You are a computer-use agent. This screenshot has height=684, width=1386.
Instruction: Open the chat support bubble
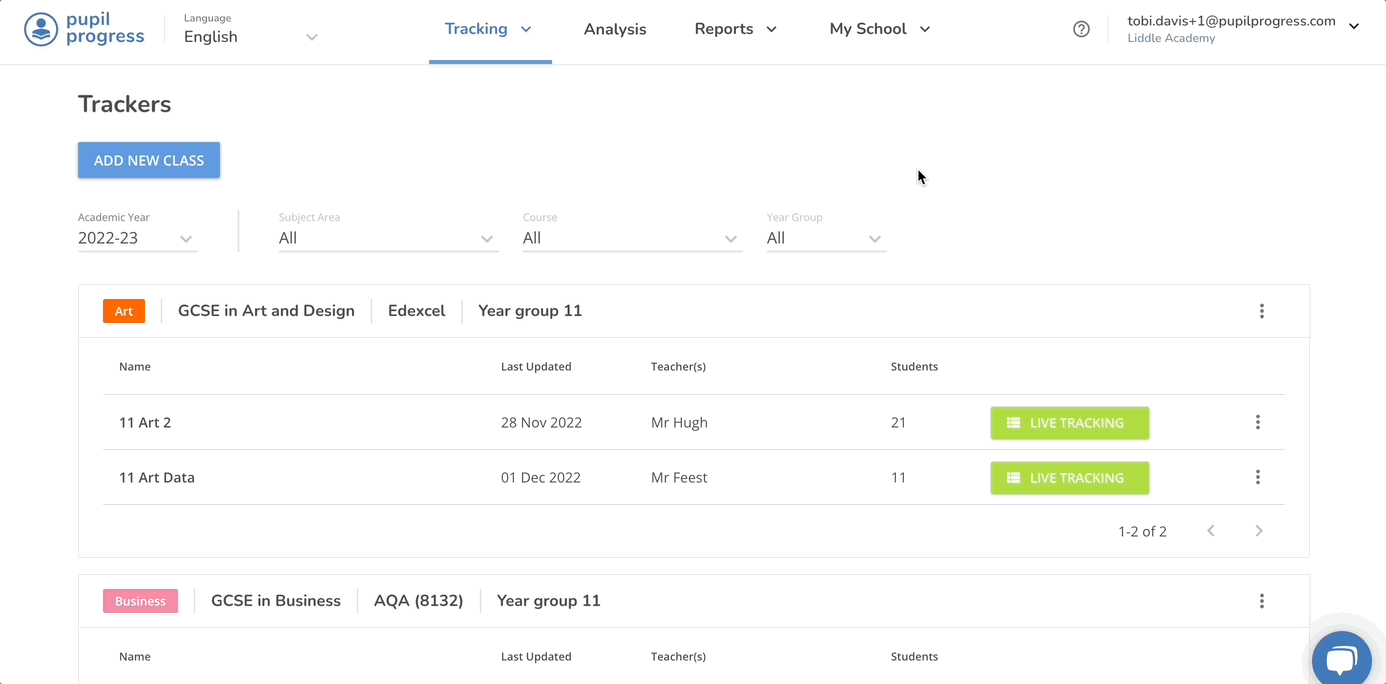tap(1341, 659)
